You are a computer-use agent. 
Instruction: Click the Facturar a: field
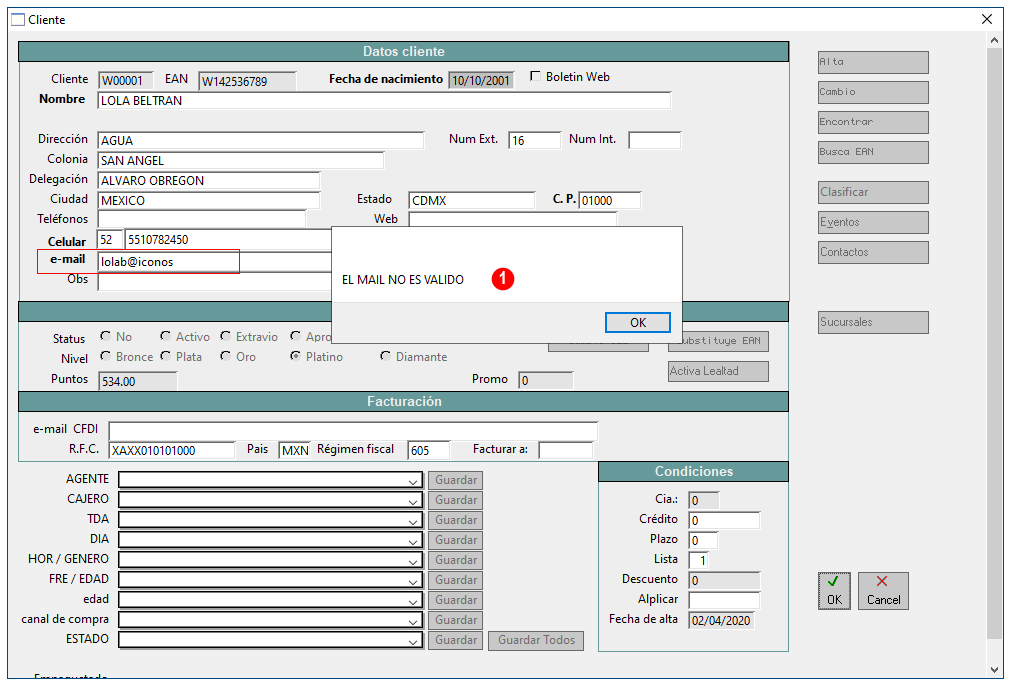(565, 450)
